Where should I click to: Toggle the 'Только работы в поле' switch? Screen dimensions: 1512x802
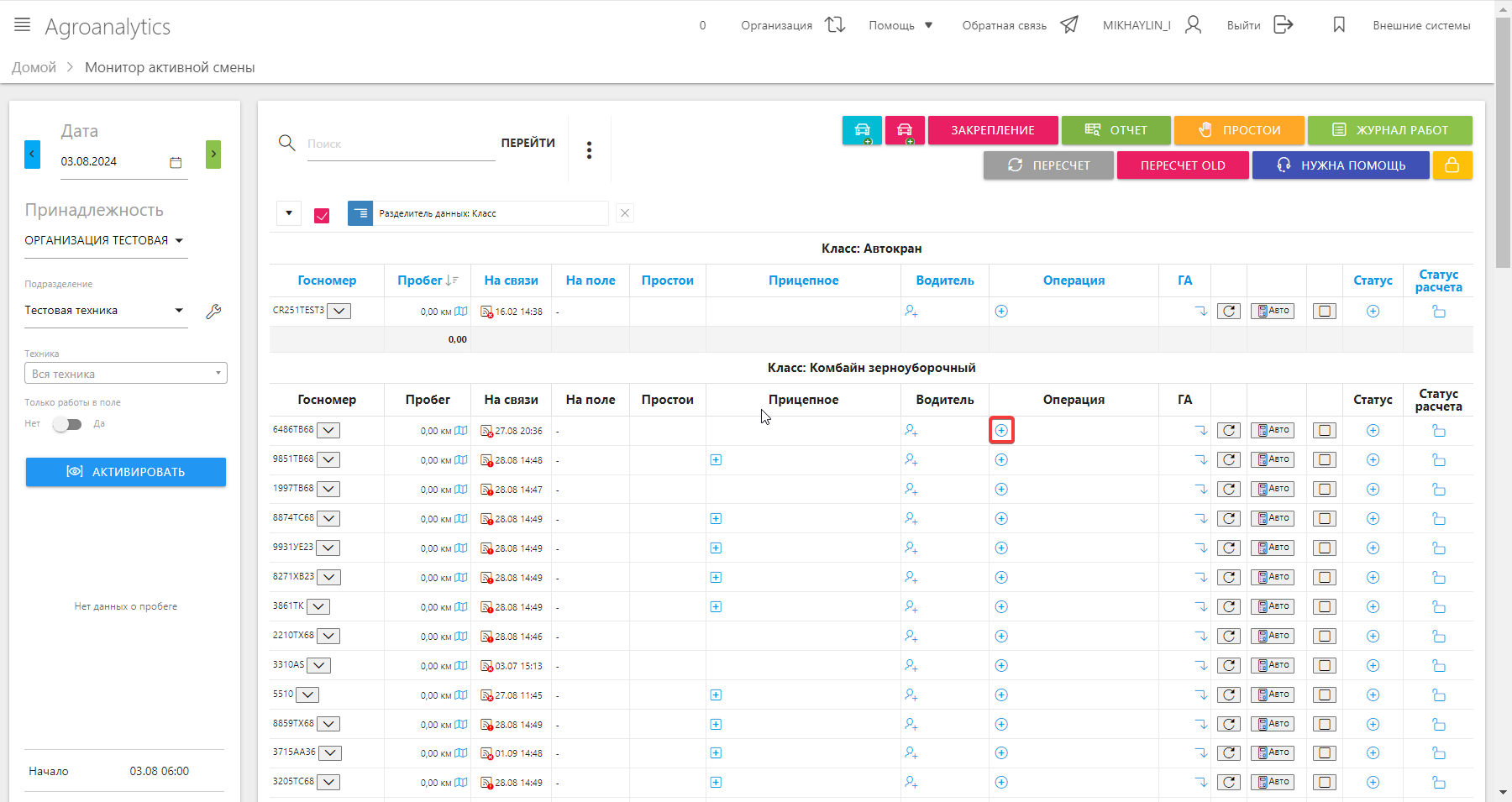[67, 424]
